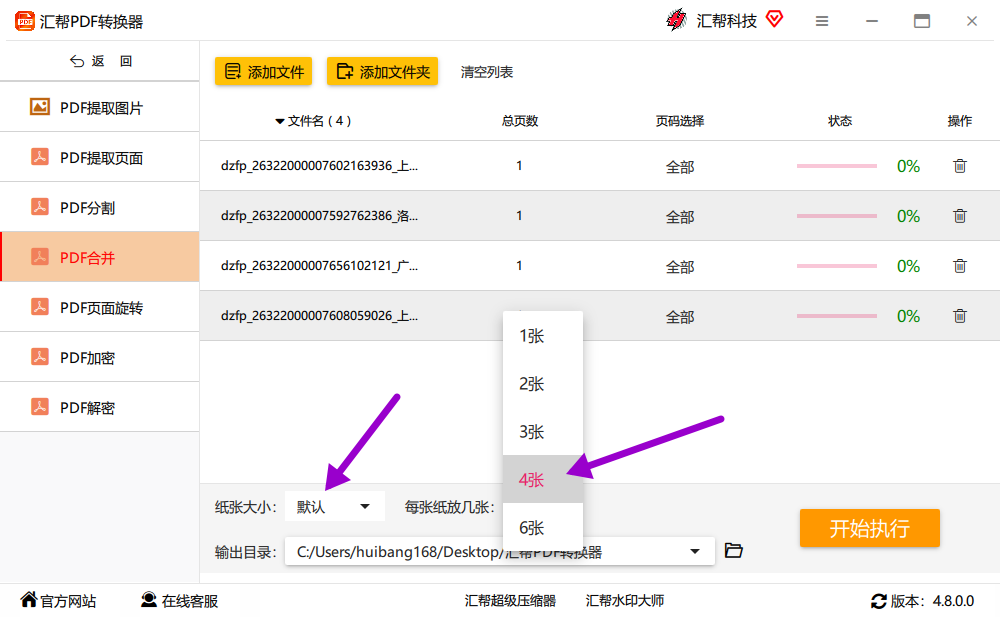This screenshot has width=1000, height=617.
Task: Click progress bar of dzfp_26322000007602163936 row
Action: pyautogui.click(x=837, y=166)
